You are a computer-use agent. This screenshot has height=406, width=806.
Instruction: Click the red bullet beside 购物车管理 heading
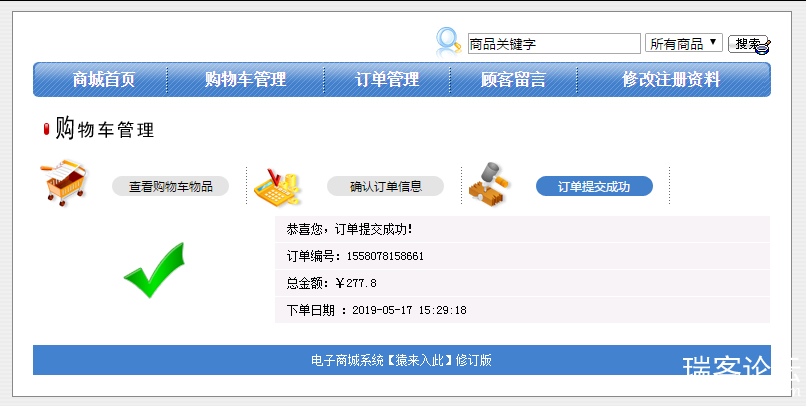[x=46, y=129]
